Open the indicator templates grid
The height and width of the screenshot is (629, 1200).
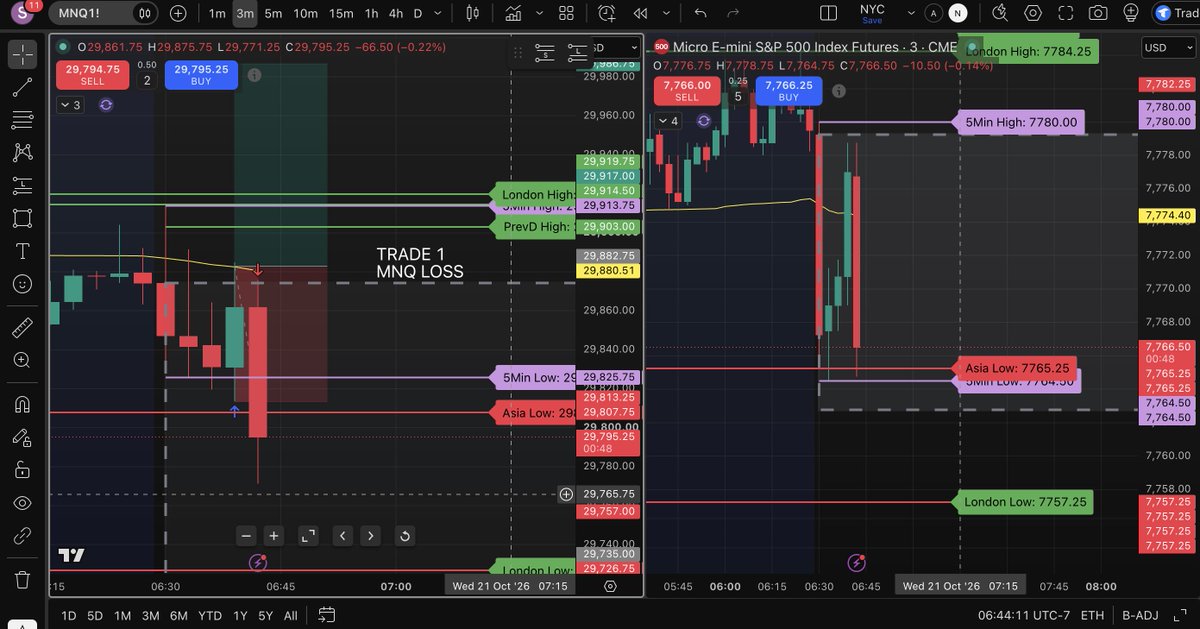click(x=566, y=14)
